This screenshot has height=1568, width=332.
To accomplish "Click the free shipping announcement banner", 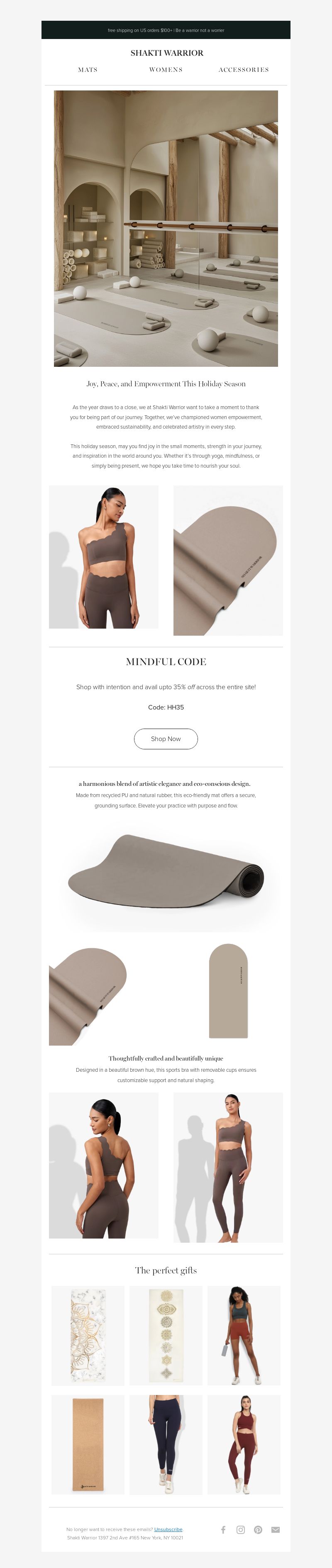I will coord(166,30).
